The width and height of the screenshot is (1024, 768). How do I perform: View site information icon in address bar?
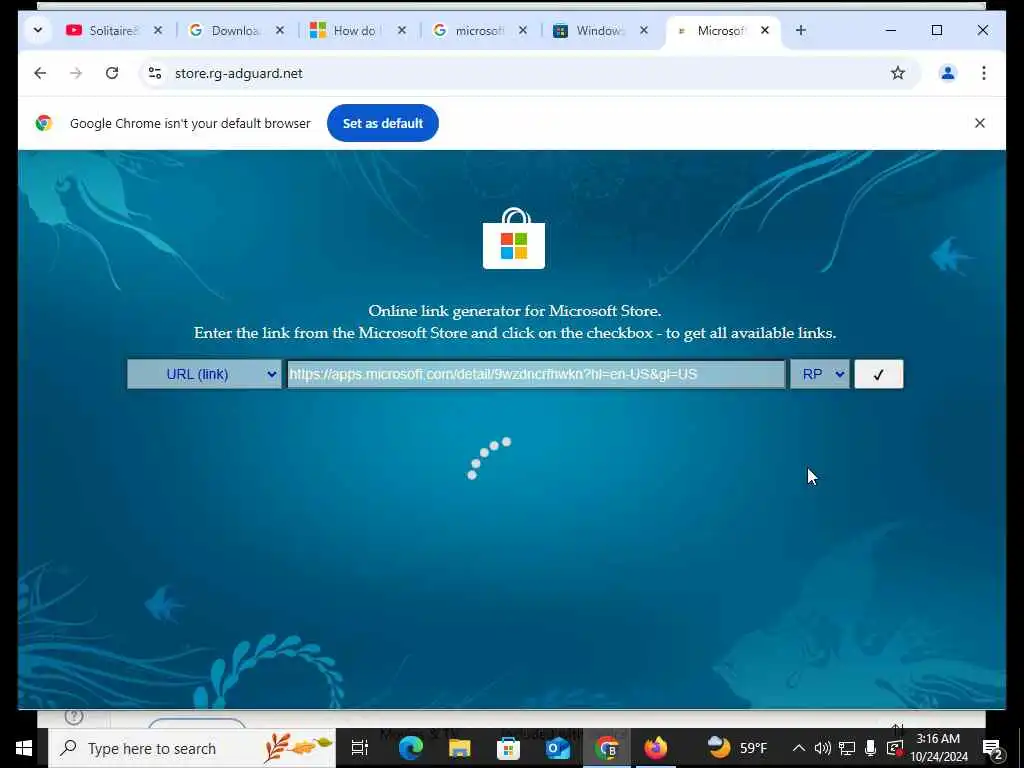155,73
